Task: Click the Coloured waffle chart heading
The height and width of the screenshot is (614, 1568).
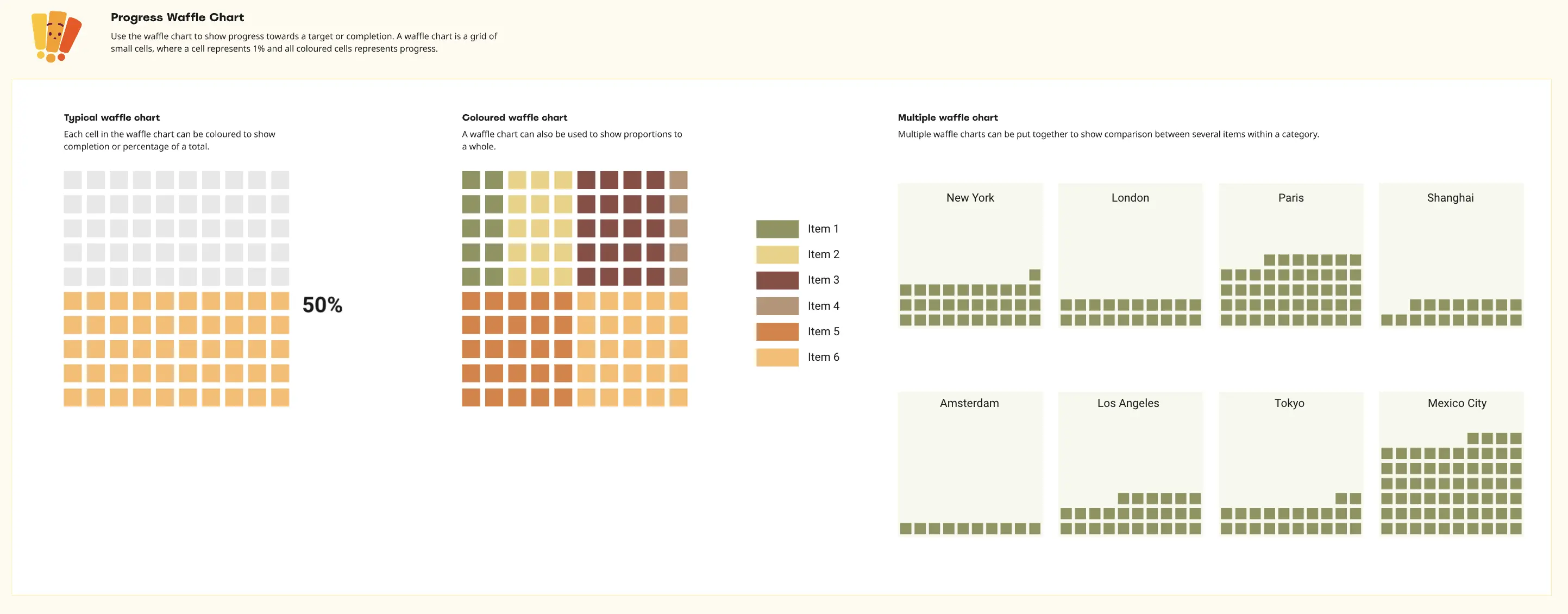Action: tap(515, 117)
